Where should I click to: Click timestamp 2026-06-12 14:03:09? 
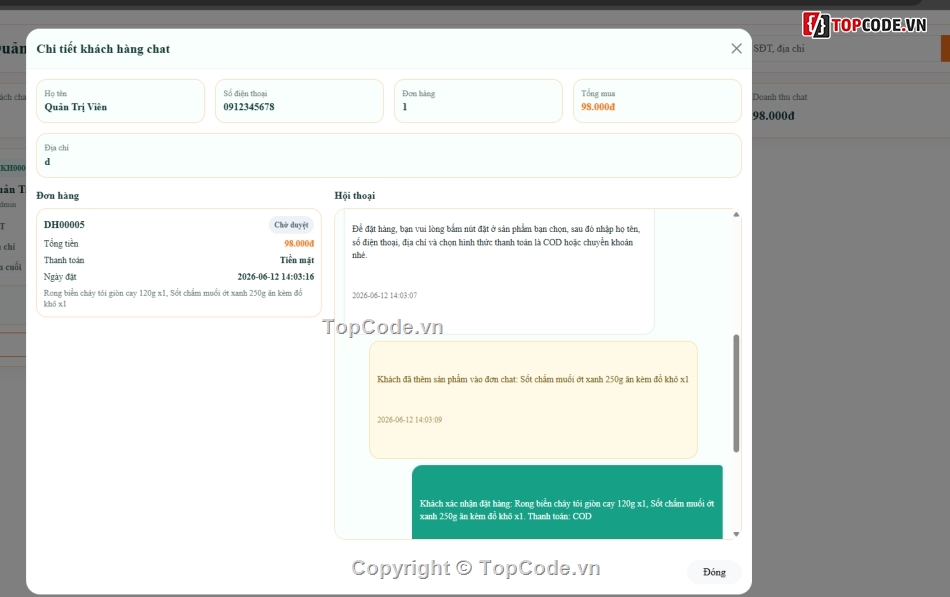pos(410,419)
